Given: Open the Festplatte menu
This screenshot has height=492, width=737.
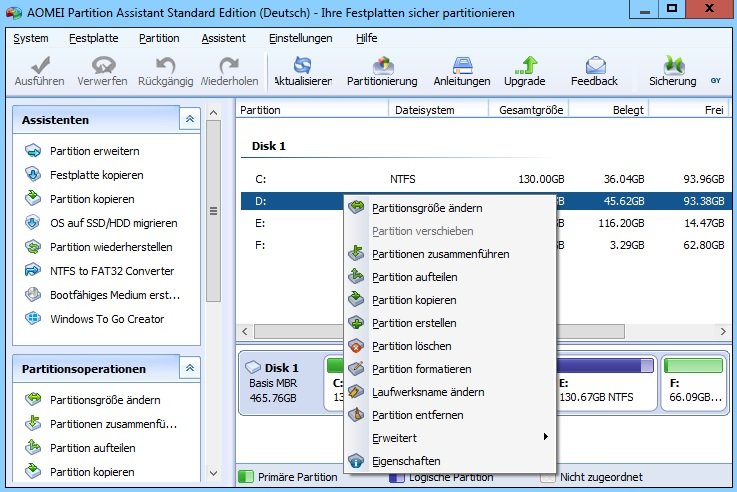Looking at the screenshot, I should click(94, 38).
